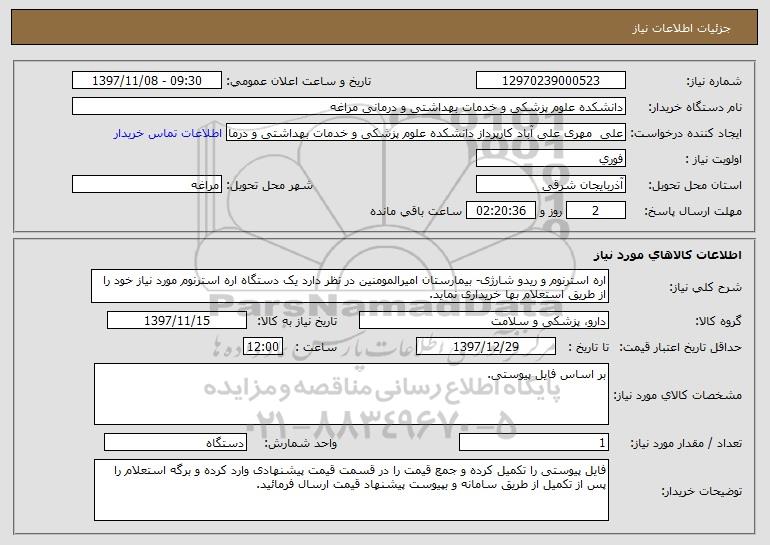Click the remaining days field showing 2
This screenshot has height=545, width=770.
[x=596, y=211]
